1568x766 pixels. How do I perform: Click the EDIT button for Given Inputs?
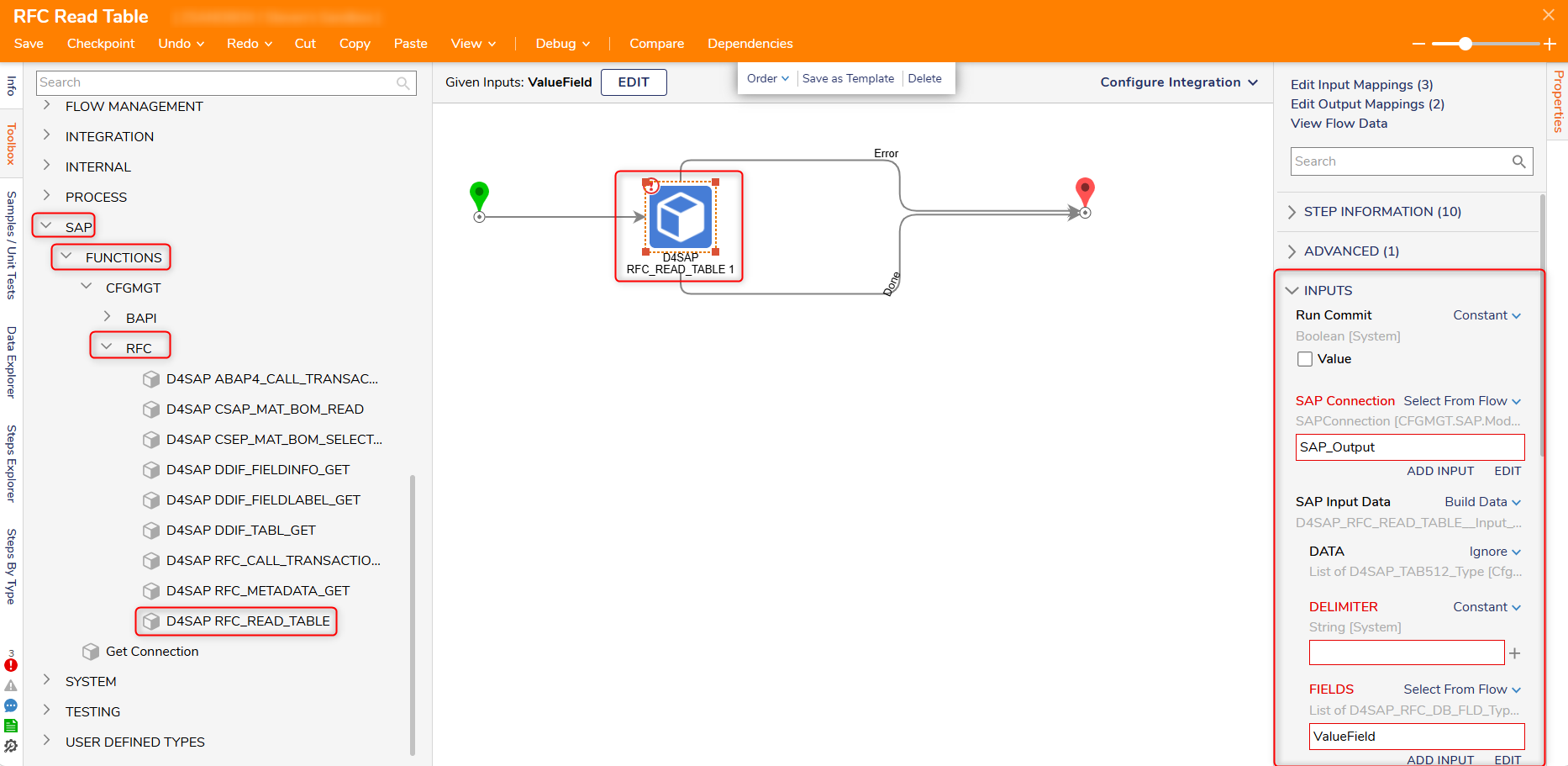[634, 82]
